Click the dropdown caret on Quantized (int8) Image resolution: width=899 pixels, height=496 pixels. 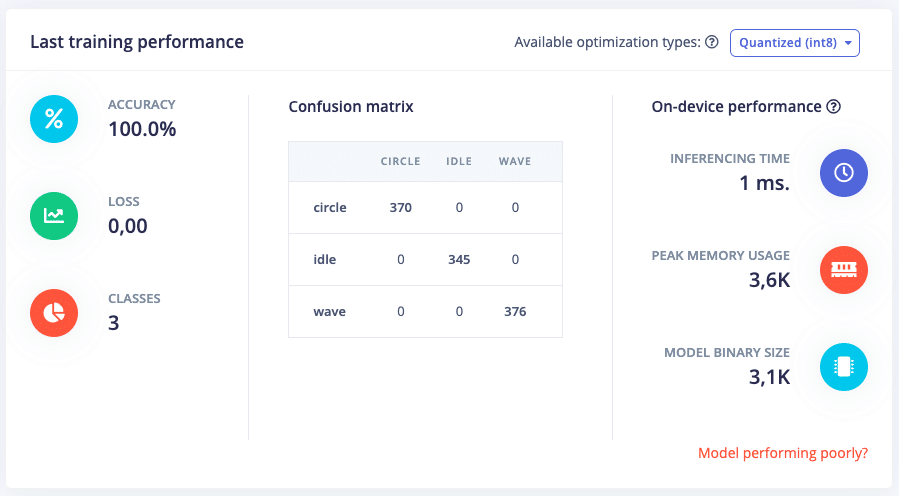(x=848, y=43)
